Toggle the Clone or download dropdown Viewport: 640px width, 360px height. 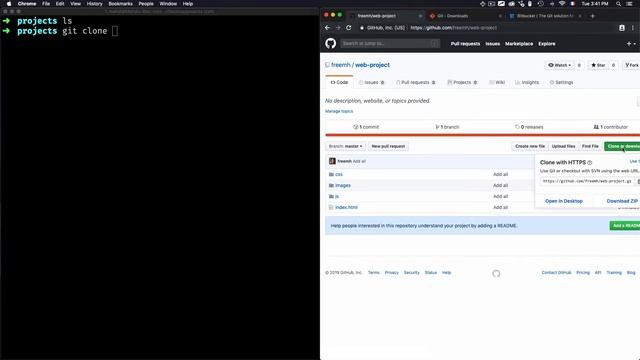coord(622,146)
